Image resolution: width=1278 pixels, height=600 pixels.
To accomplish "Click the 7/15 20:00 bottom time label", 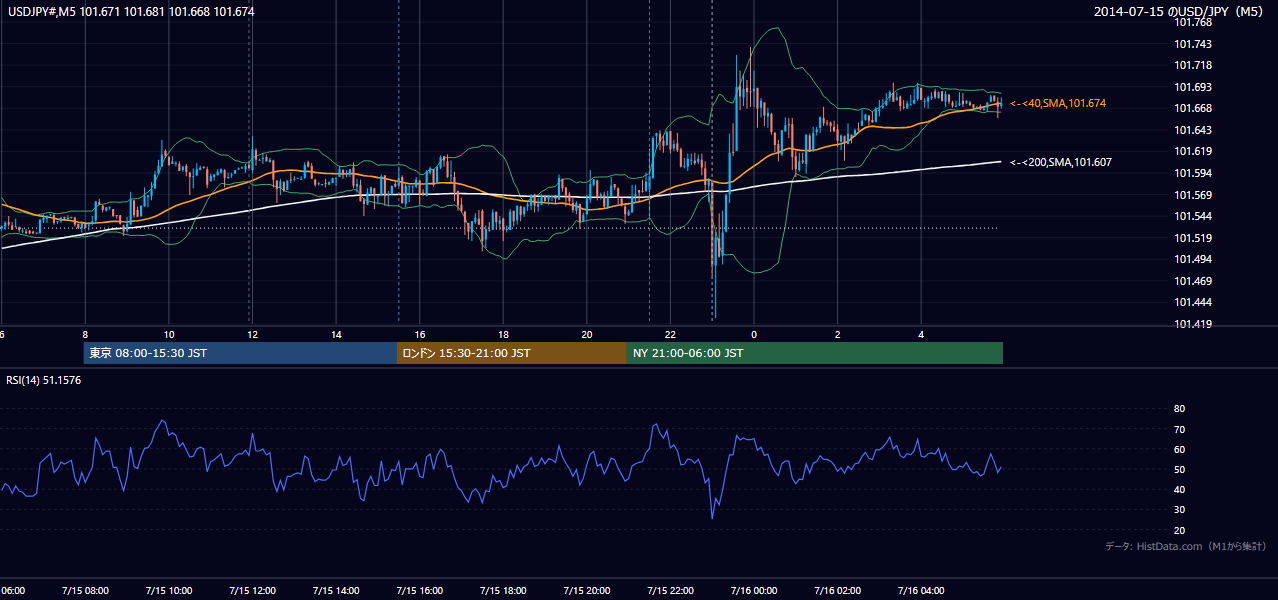I will (586, 591).
